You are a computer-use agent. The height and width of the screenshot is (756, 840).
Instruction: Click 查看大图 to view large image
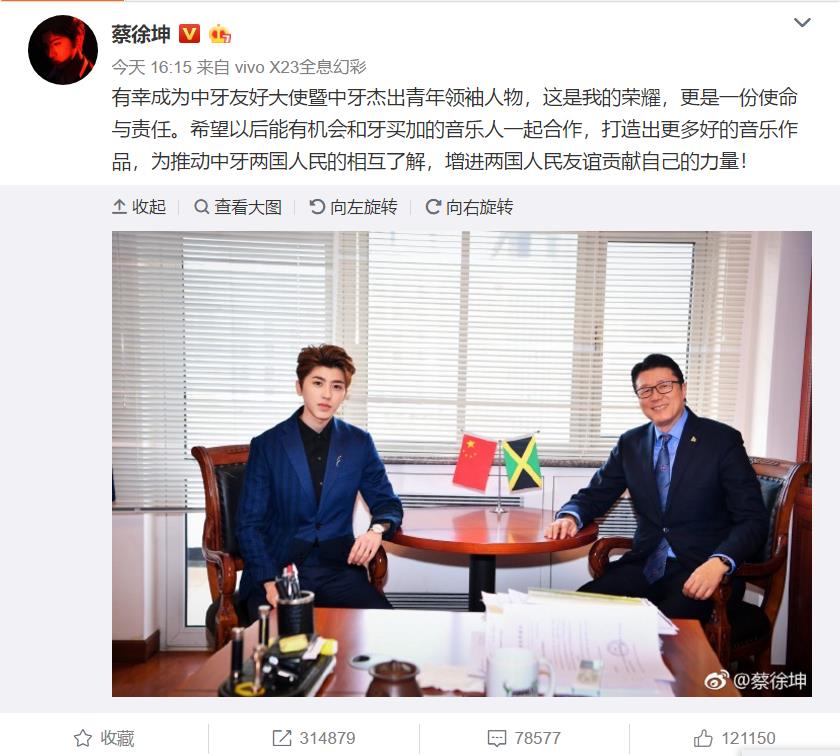click(238, 207)
